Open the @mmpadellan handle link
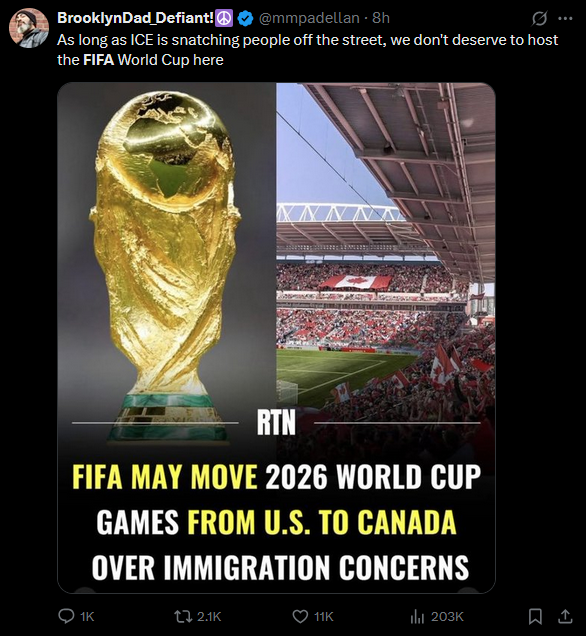This screenshot has width=586, height=636. point(309,18)
